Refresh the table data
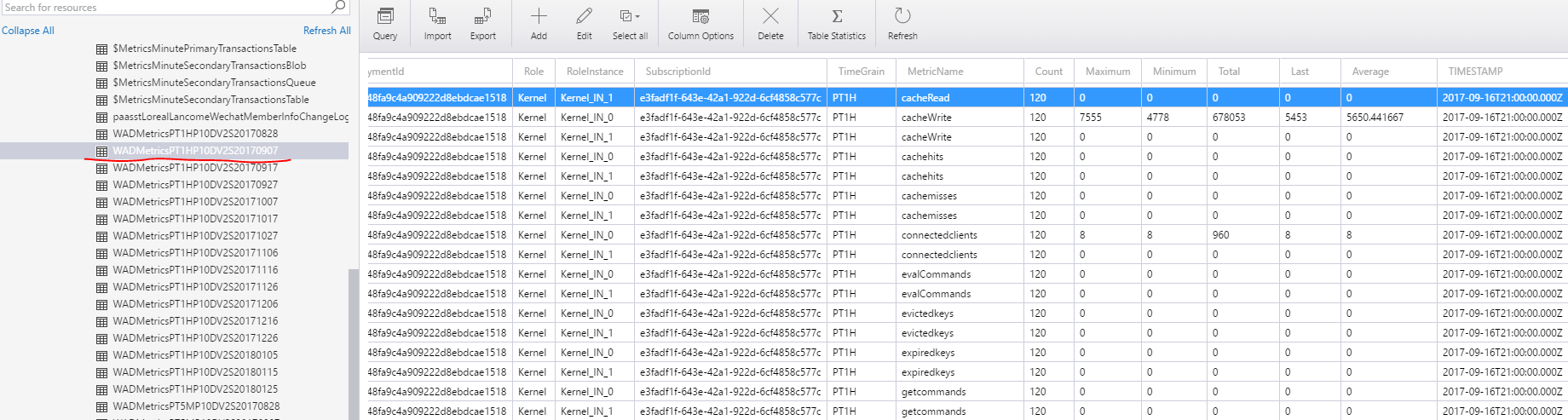 (902, 17)
